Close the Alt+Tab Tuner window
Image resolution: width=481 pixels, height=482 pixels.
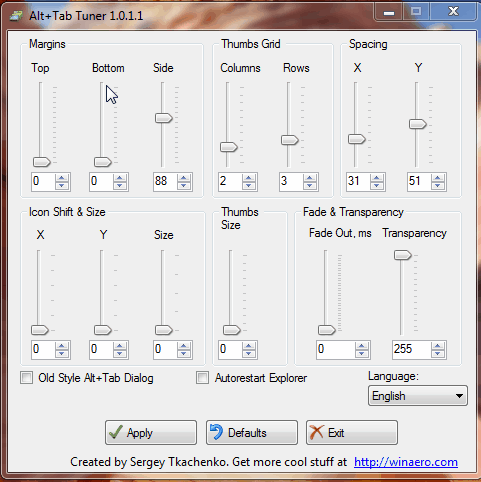(453, 12)
